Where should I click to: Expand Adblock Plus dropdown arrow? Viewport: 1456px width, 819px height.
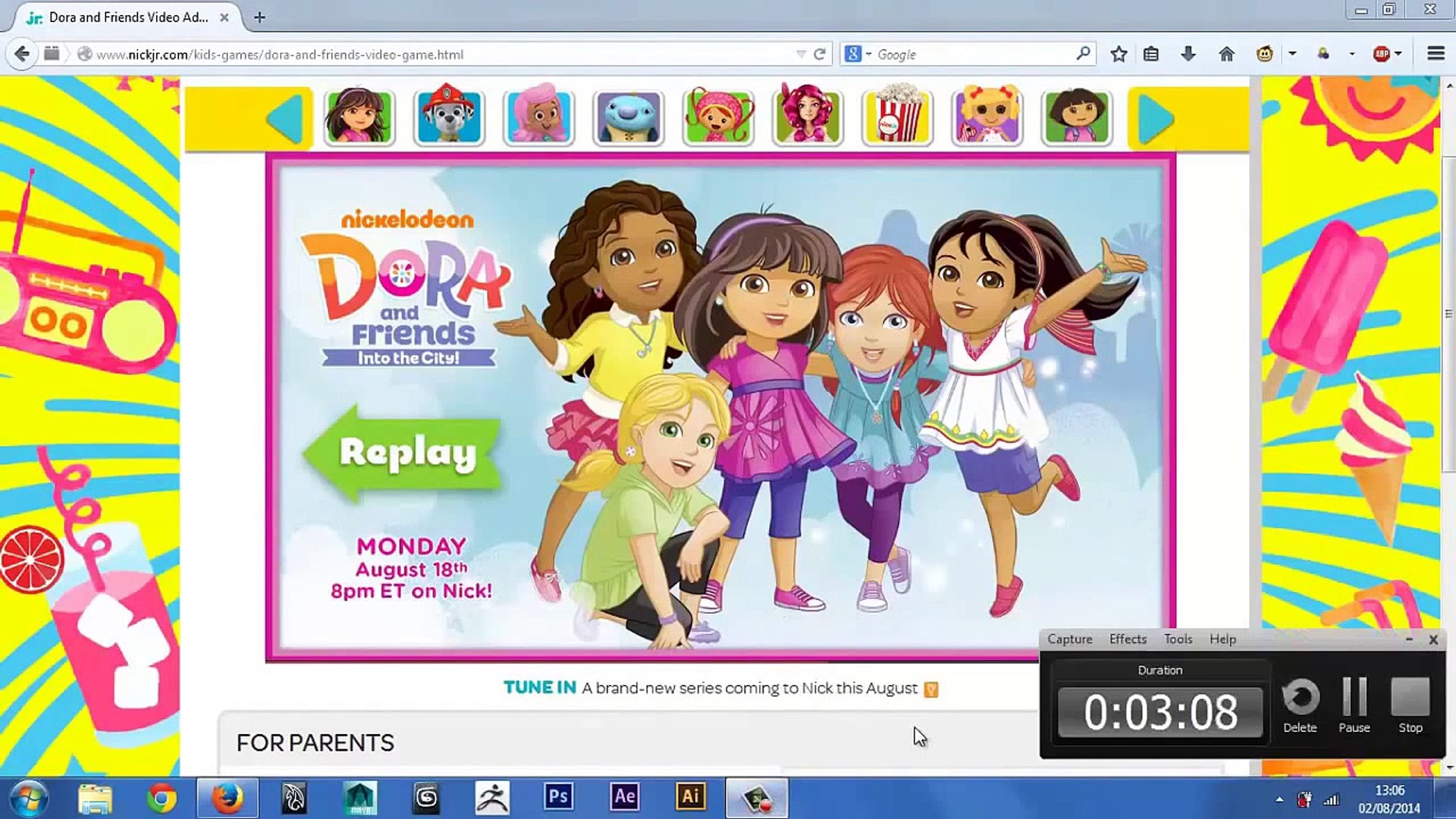coord(1398,54)
